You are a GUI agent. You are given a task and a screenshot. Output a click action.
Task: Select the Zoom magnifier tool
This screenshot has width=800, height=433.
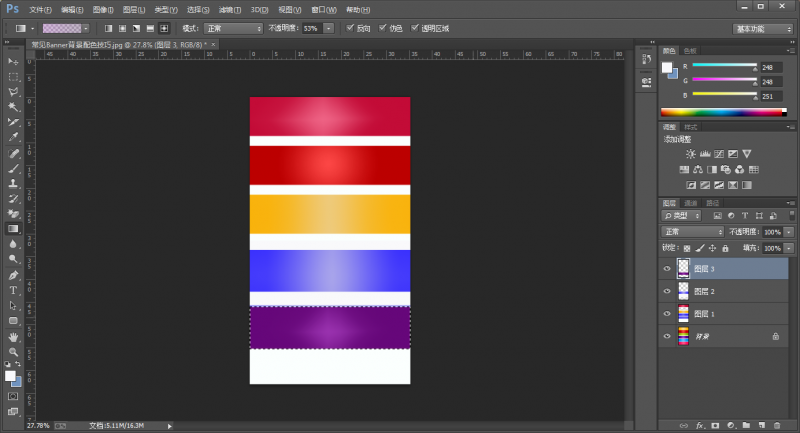pyautogui.click(x=14, y=351)
